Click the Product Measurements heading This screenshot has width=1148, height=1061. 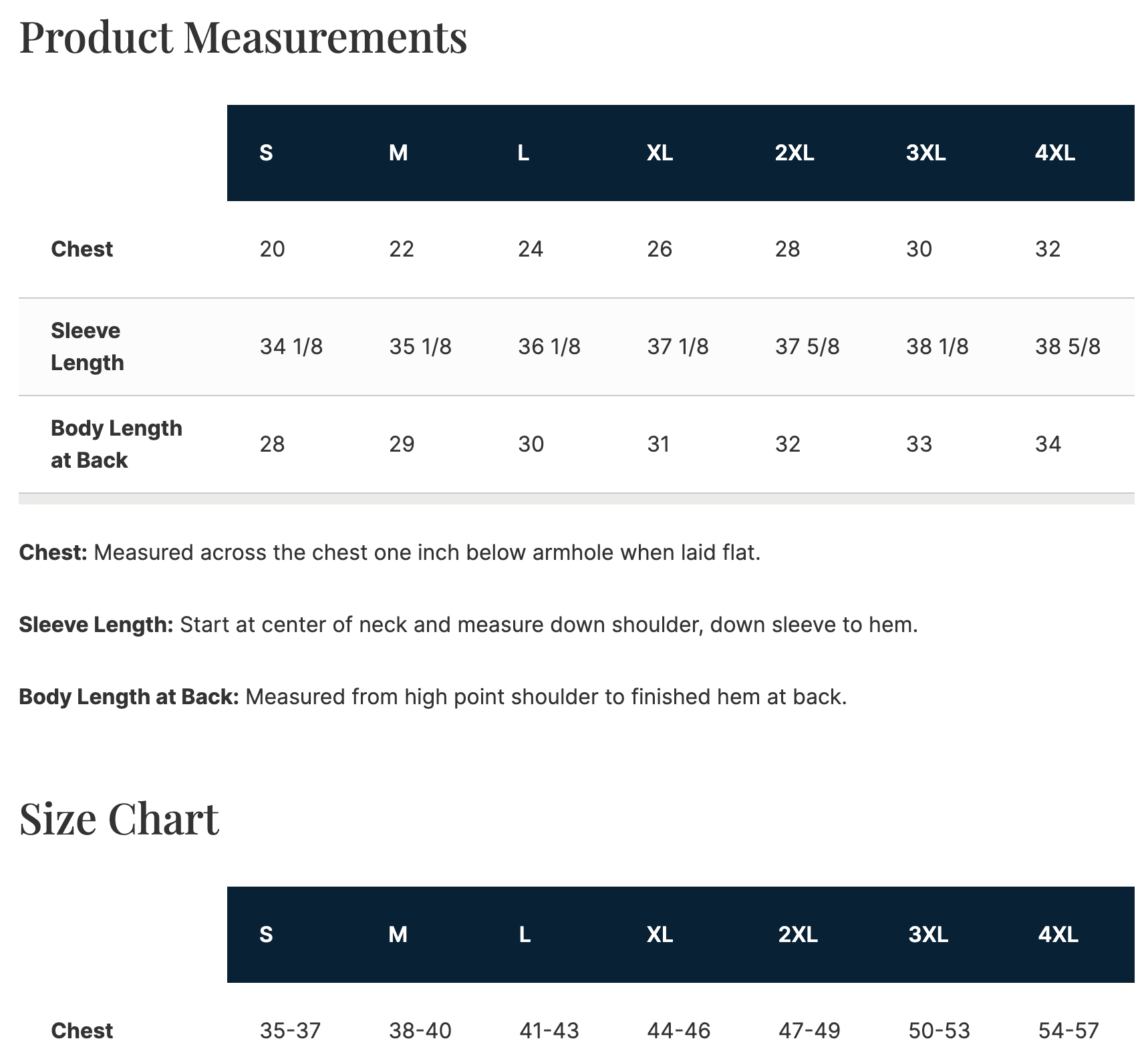243,37
